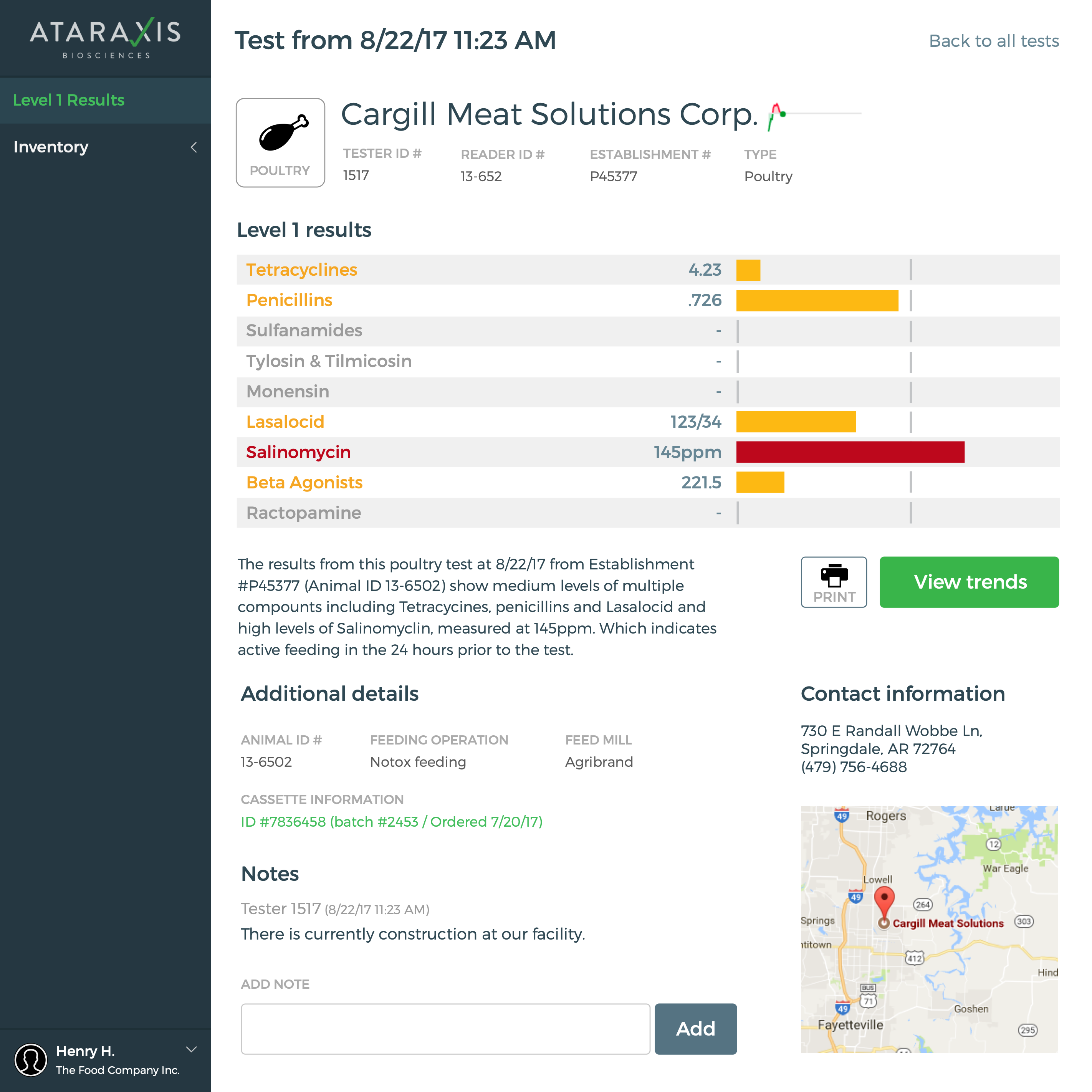Select the Beta Agonists row label
Screen dimensions: 1092x1092
point(304,483)
